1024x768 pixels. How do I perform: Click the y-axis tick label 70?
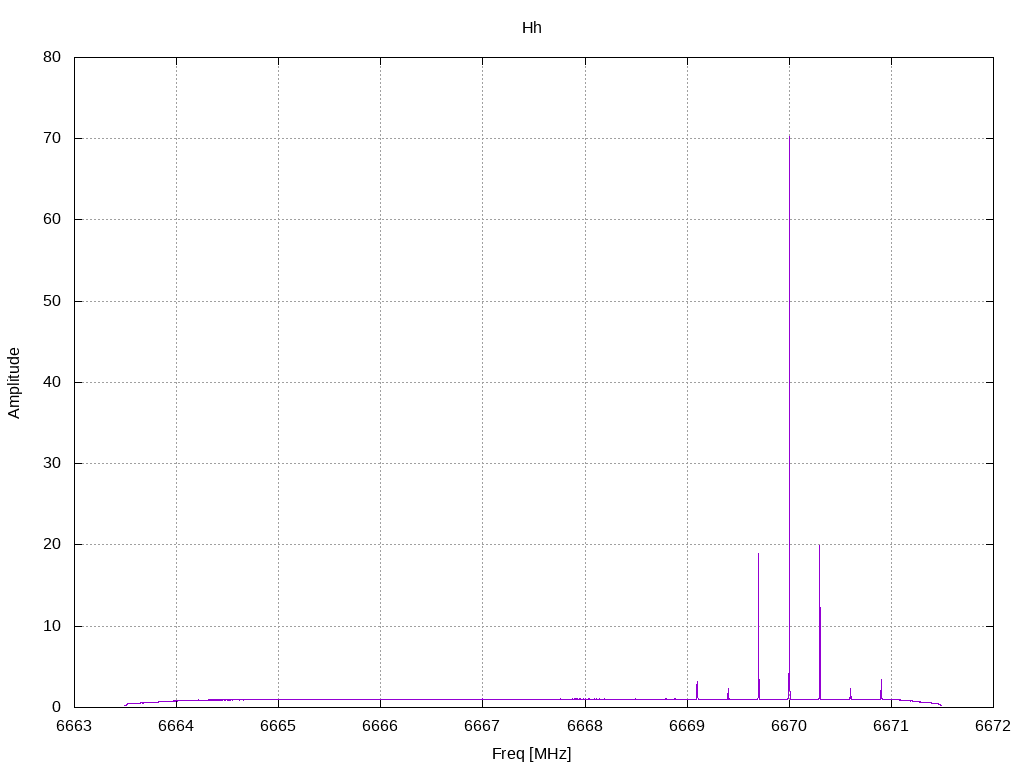click(x=52, y=138)
